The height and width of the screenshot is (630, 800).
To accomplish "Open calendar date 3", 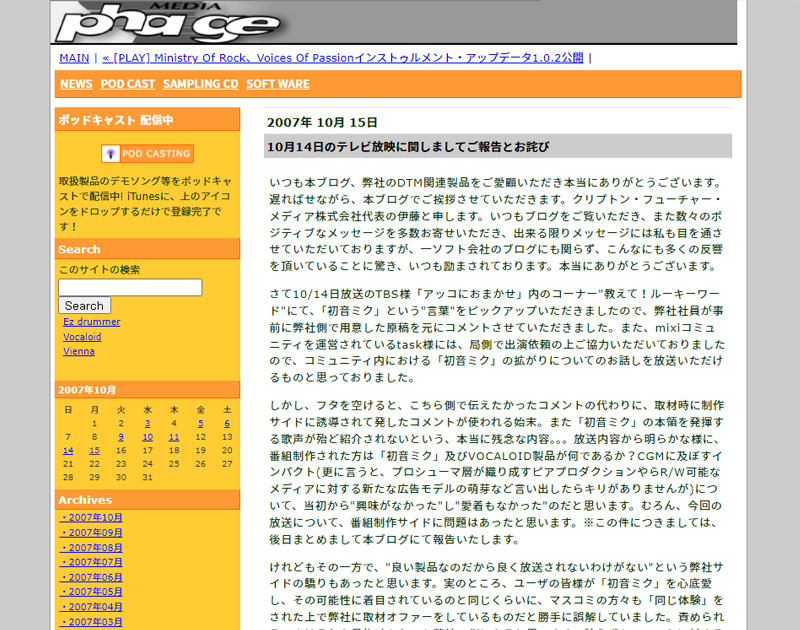I will pyautogui.click(x=147, y=423).
